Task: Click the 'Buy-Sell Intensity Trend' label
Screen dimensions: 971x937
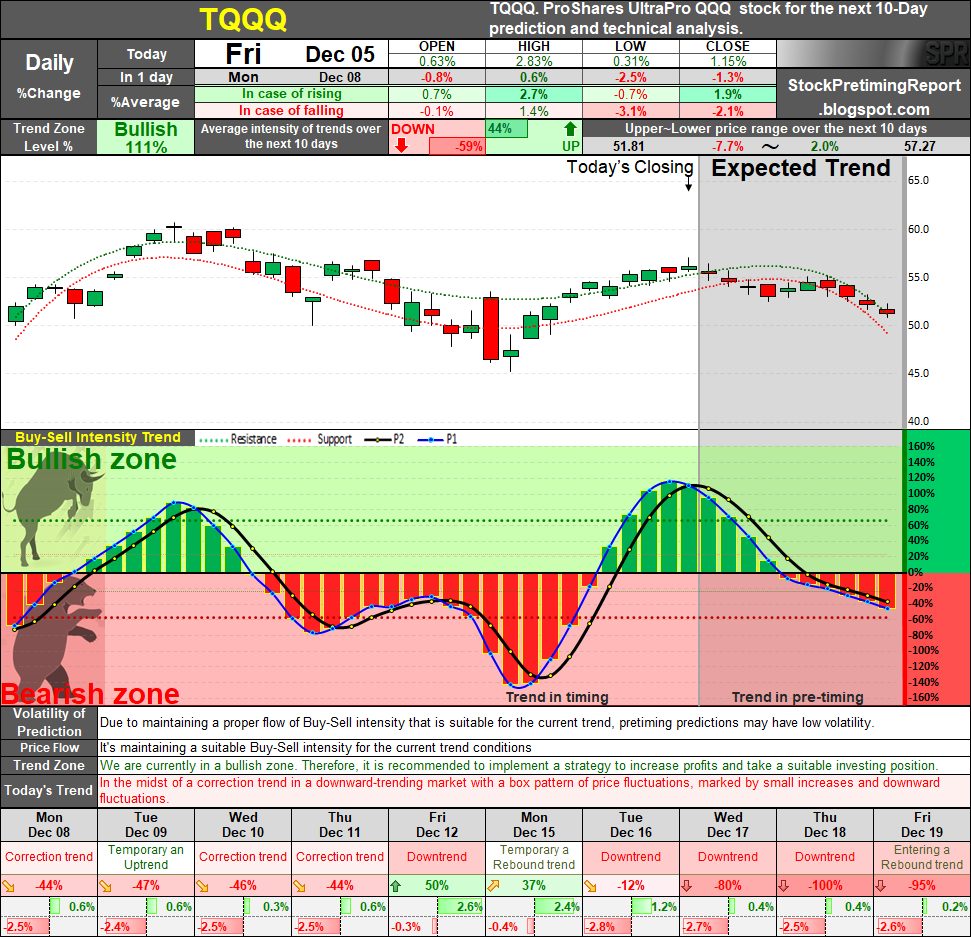Action: coord(98,437)
